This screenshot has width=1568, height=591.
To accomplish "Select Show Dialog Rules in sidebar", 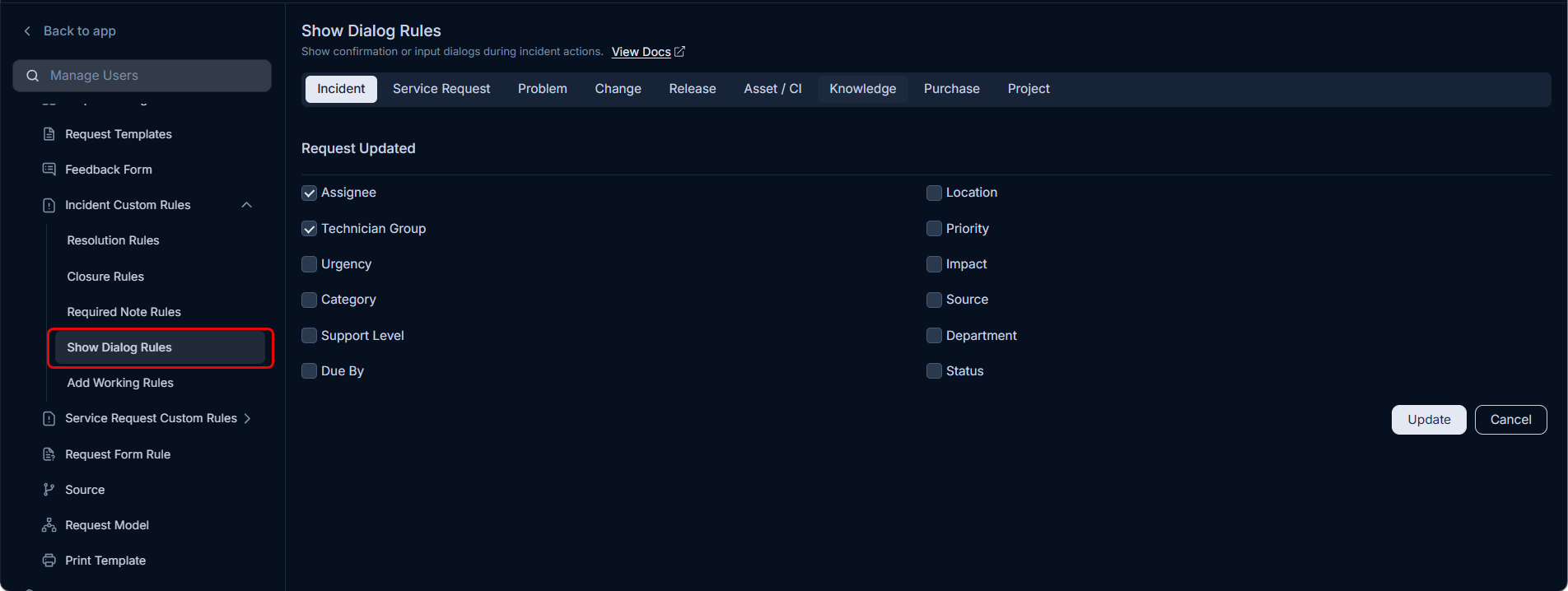I will [x=160, y=347].
